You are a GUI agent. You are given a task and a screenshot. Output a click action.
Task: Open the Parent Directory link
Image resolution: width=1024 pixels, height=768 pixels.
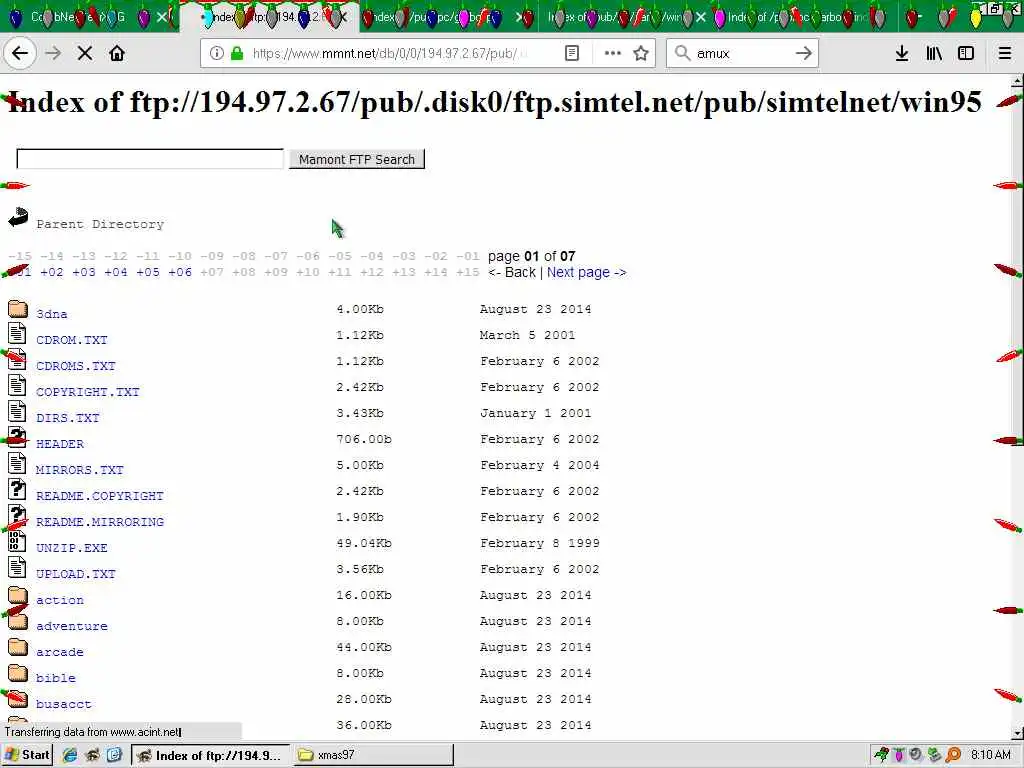[100, 224]
